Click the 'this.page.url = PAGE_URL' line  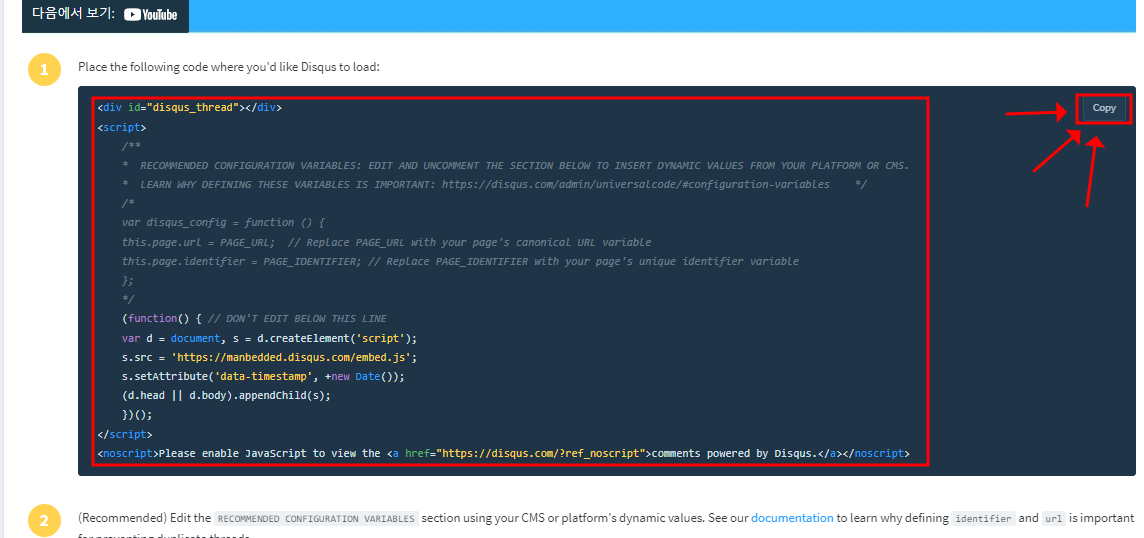point(387,242)
